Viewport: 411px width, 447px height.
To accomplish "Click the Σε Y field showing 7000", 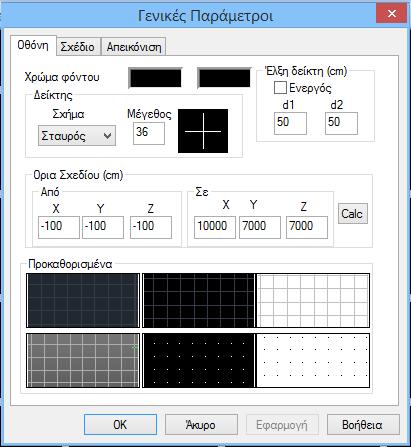I will 260,227.
